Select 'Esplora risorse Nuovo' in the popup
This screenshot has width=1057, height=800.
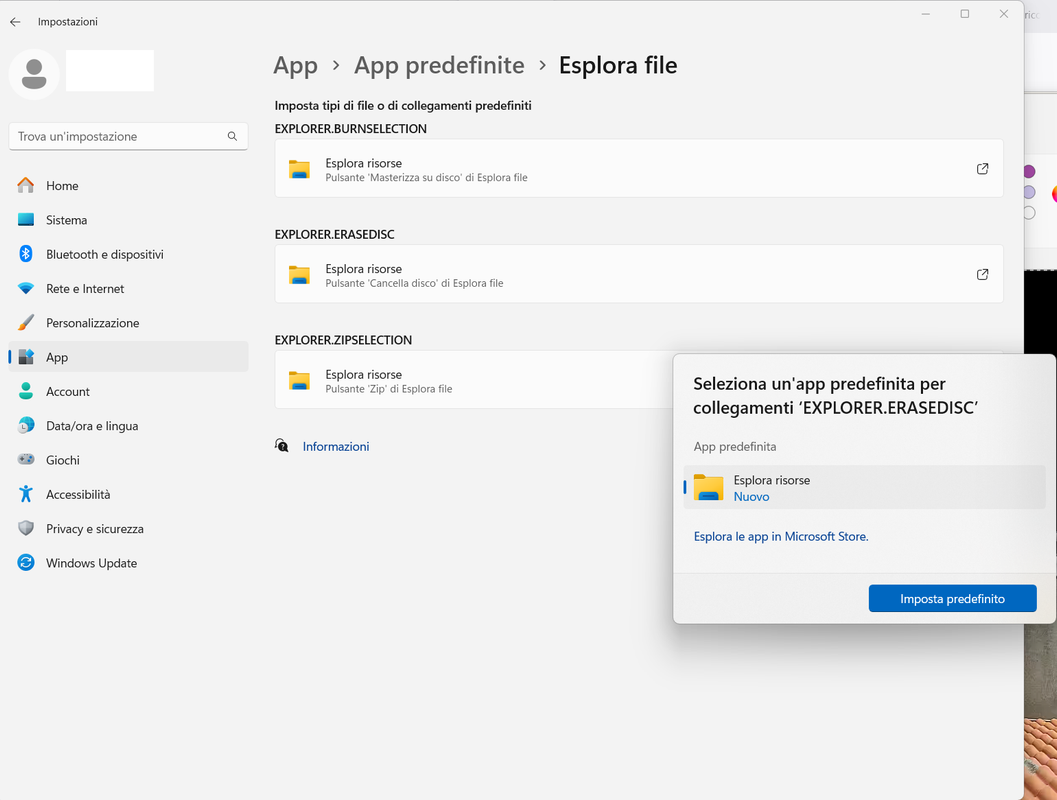pos(864,487)
